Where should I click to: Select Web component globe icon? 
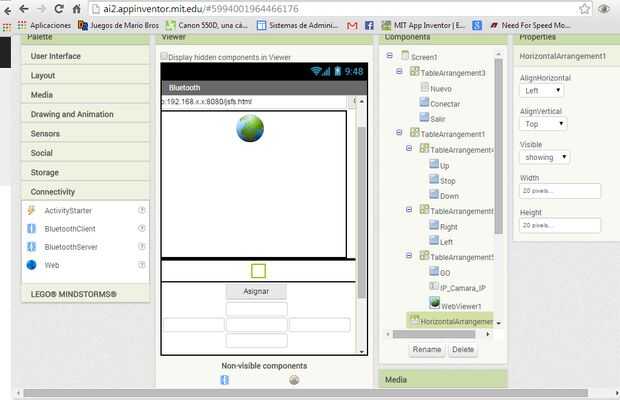[x=31, y=265]
